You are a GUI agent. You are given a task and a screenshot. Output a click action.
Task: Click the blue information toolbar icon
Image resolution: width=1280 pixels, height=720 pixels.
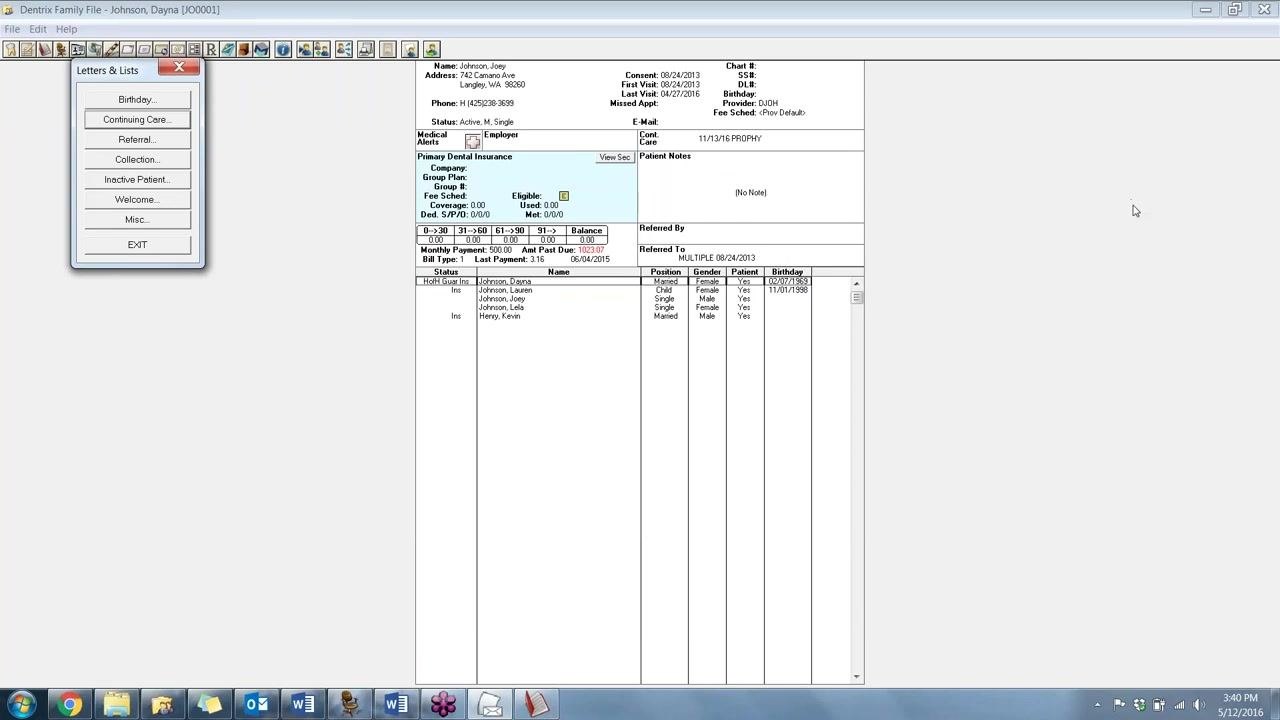(283, 49)
